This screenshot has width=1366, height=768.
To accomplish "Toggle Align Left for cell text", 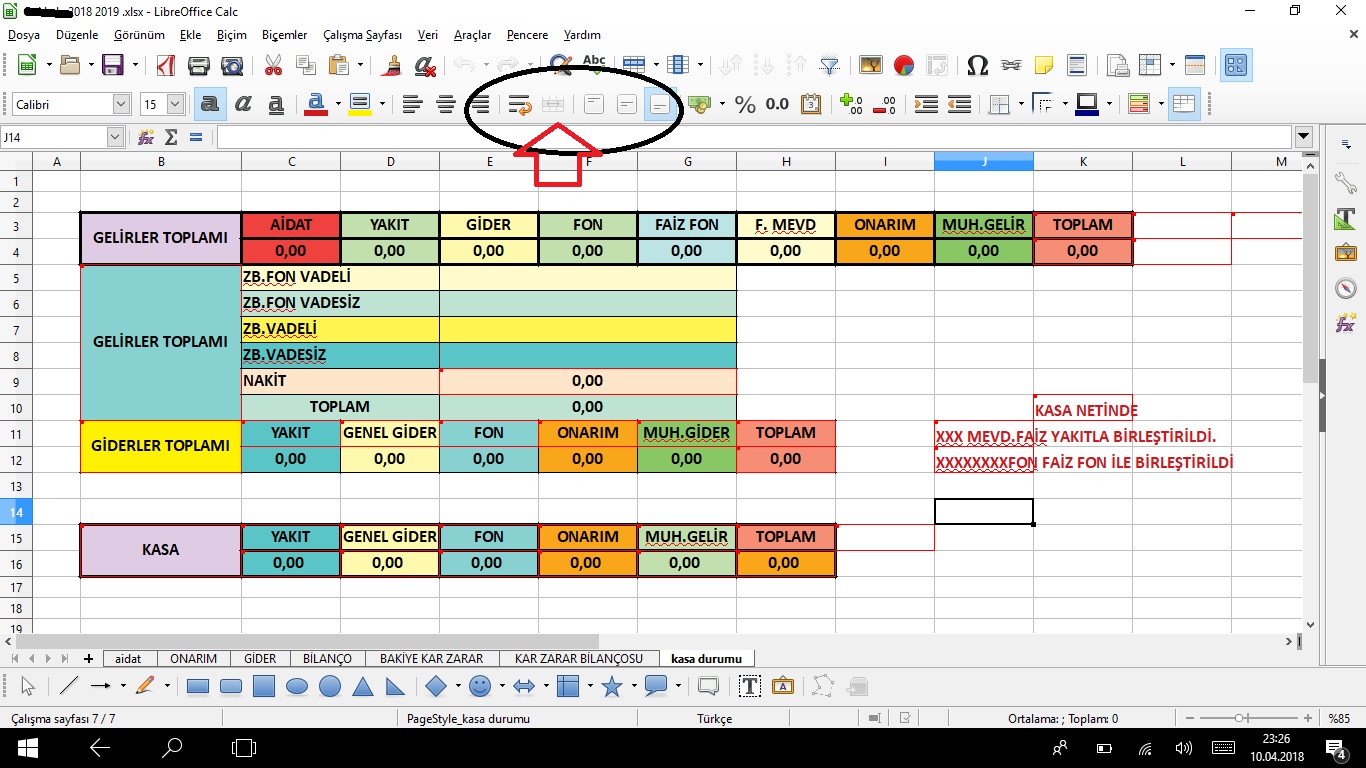I will 412,104.
